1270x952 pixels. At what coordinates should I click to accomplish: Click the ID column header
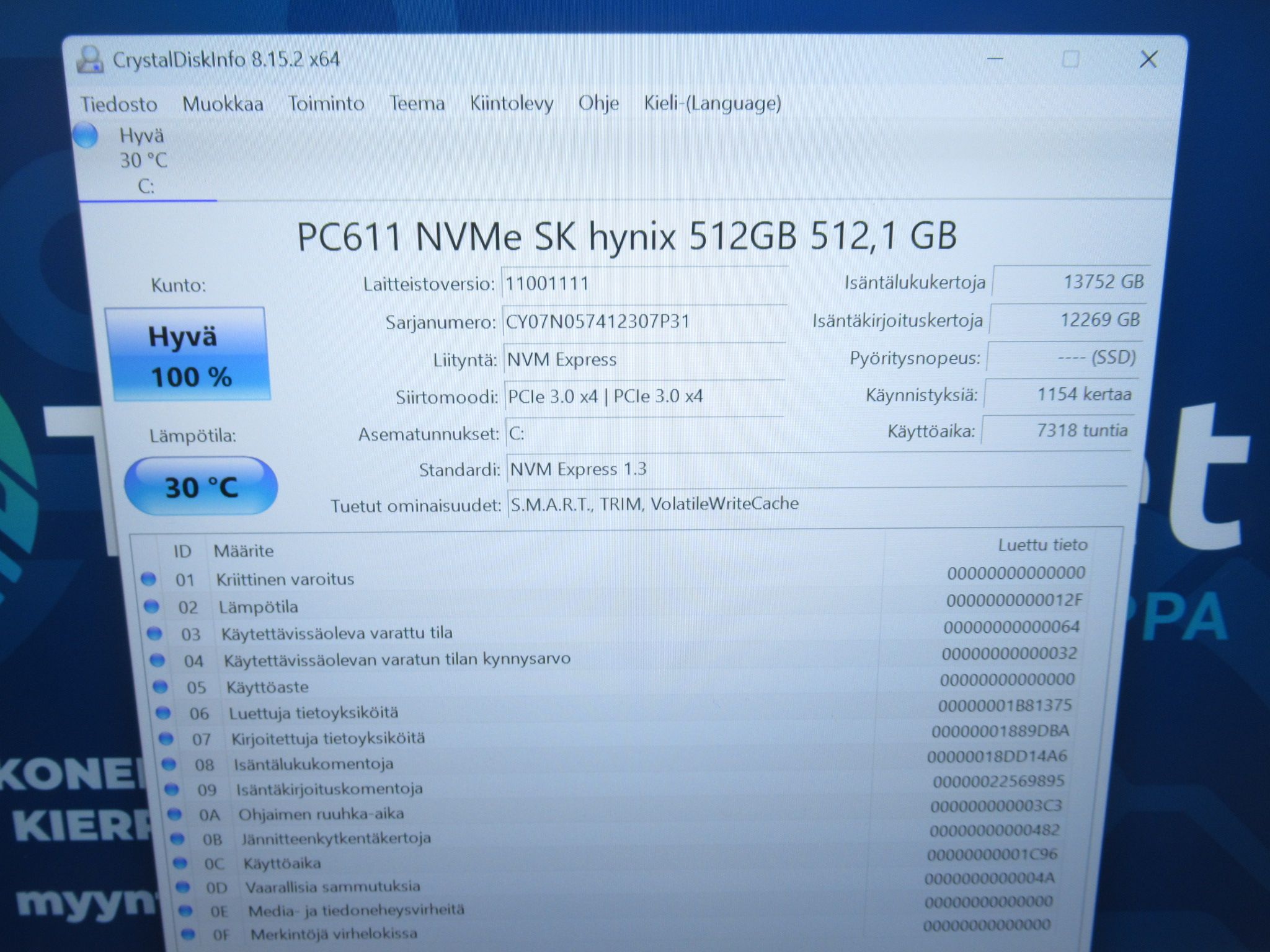[x=182, y=551]
